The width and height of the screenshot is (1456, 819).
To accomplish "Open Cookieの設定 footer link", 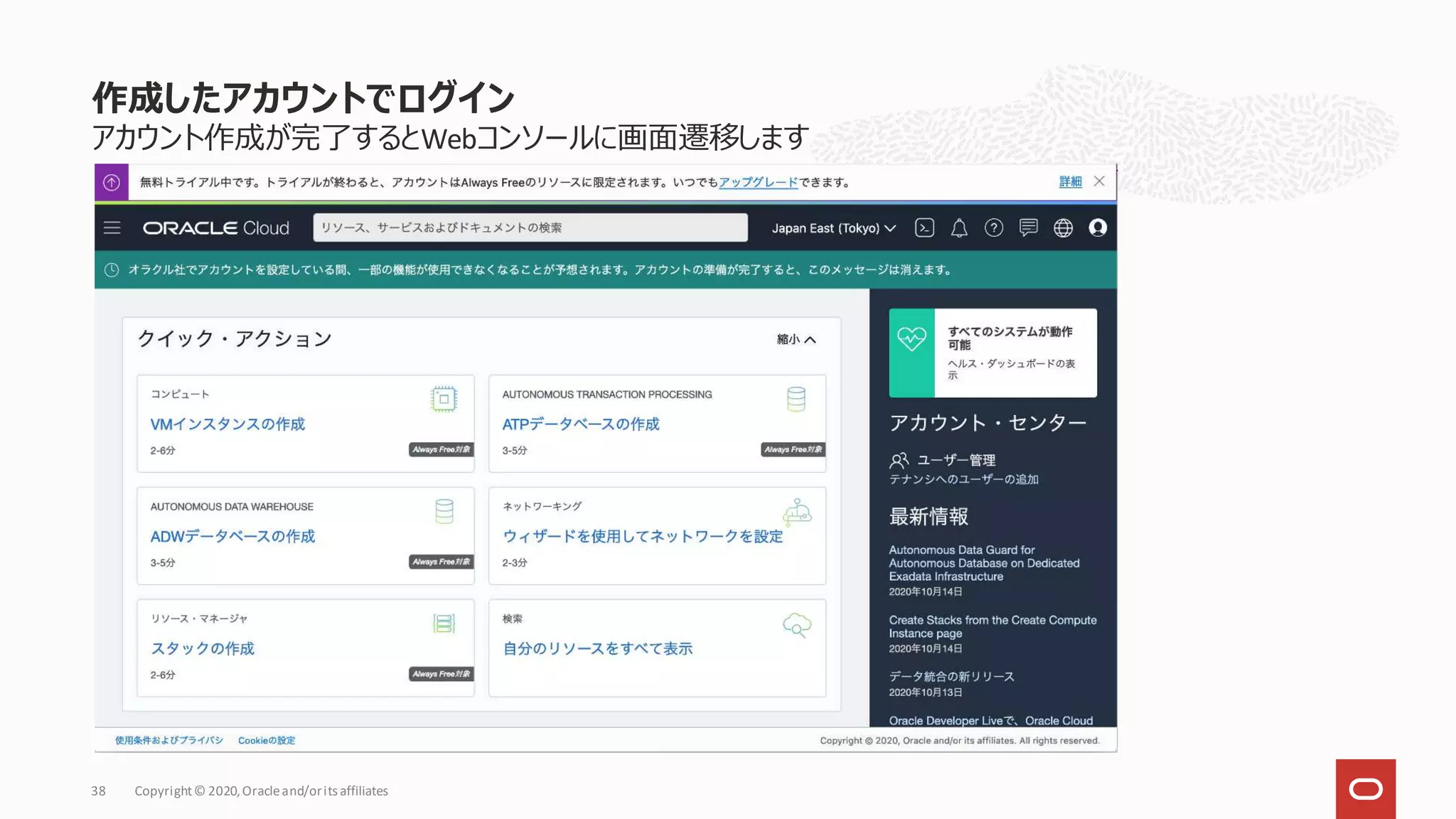I will pos(267,740).
